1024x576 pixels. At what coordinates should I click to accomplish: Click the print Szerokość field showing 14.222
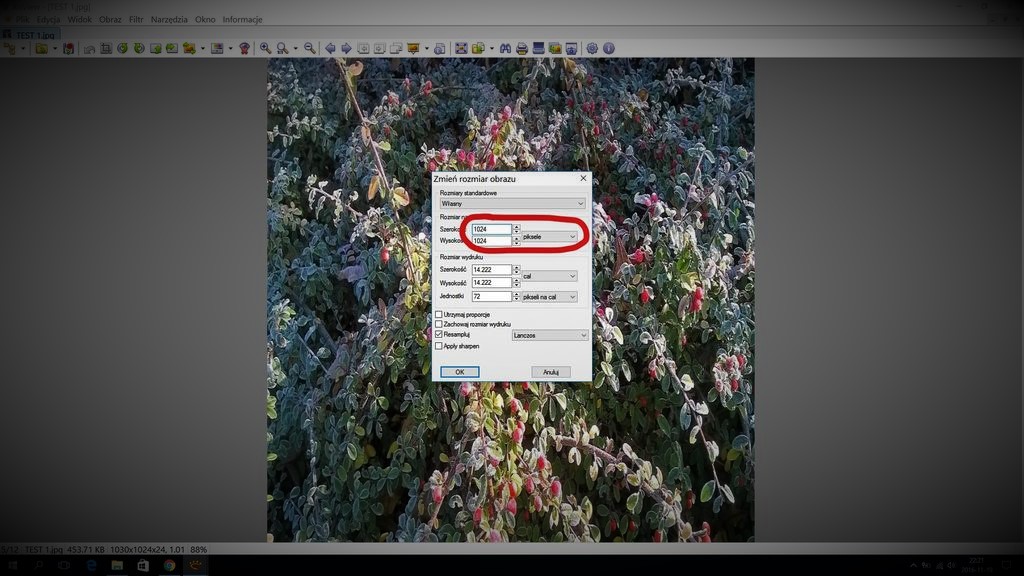pyautogui.click(x=492, y=270)
